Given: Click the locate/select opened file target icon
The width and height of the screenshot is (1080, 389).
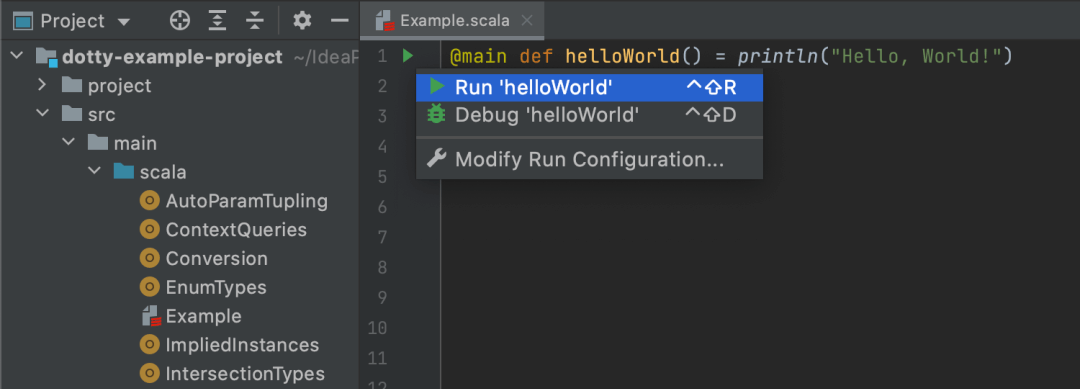Looking at the screenshot, I should [x=179, y=21].
